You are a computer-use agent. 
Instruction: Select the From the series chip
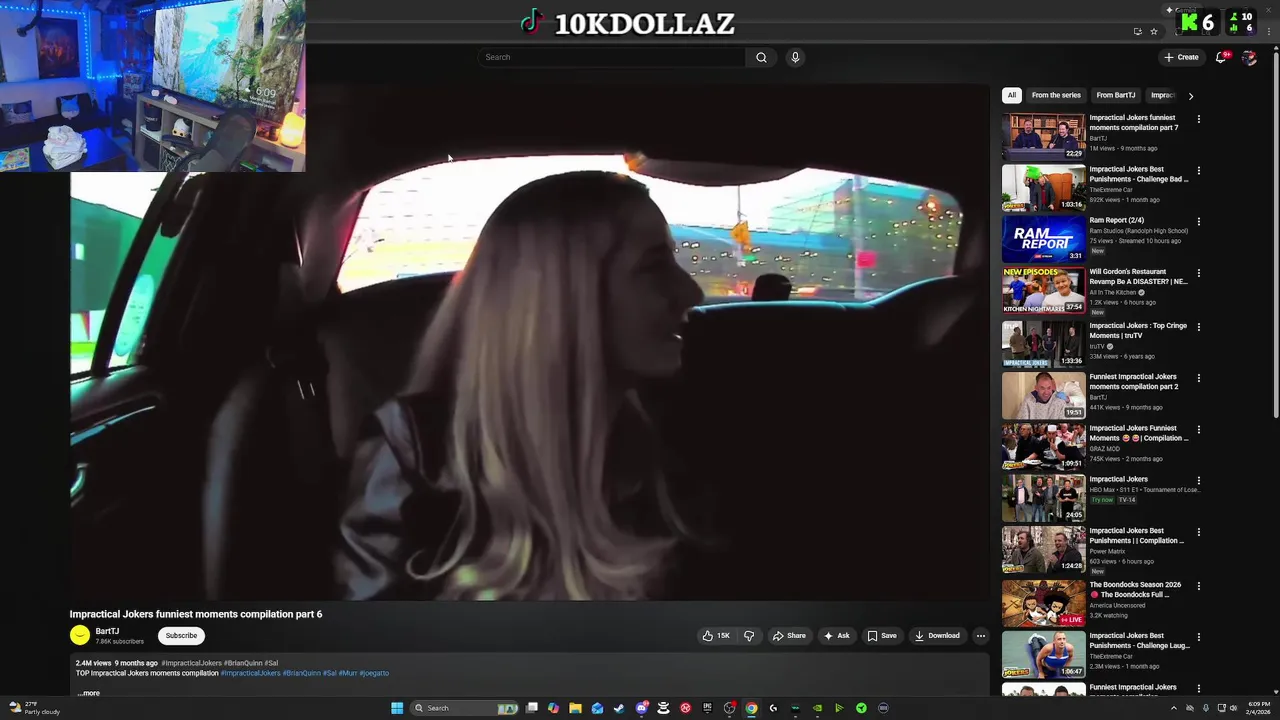(x=1056, y=95)
